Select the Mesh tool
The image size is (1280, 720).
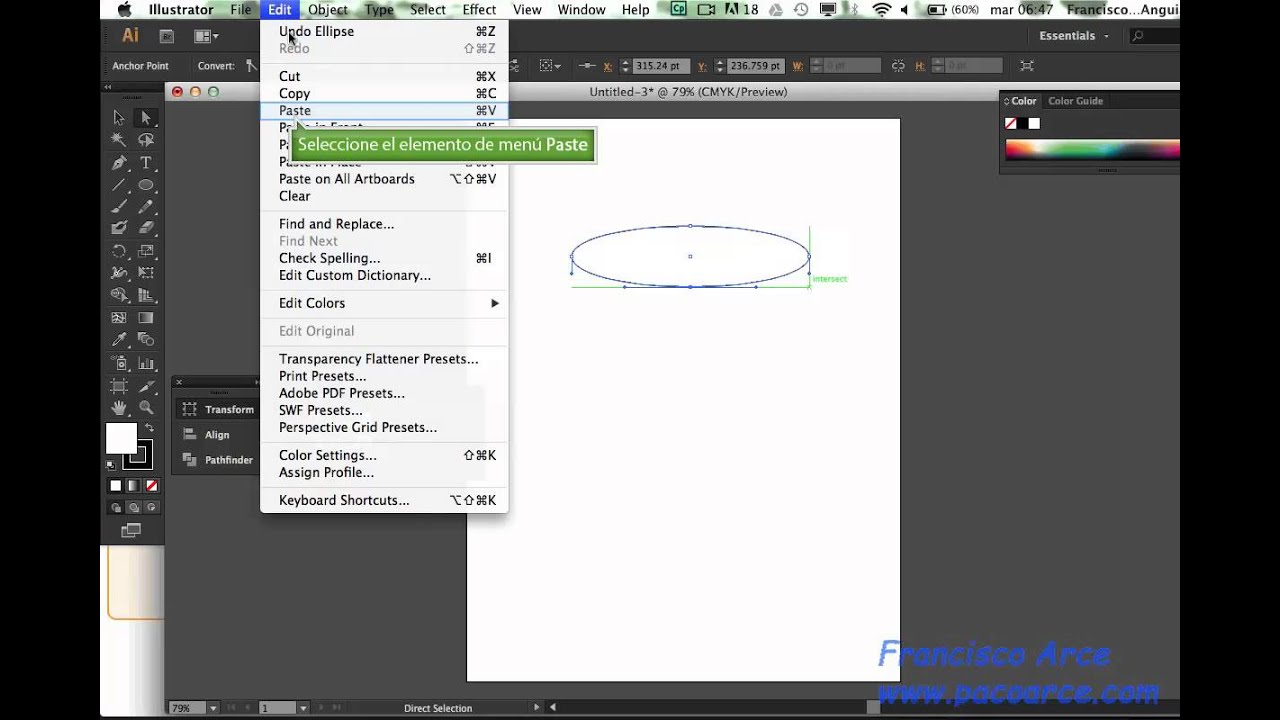119,318
